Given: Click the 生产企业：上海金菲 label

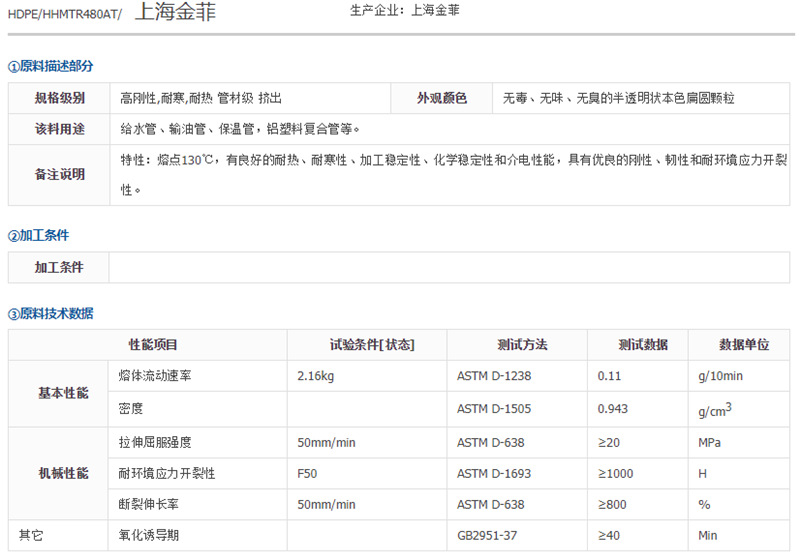Looking at the screenshot, I should click(x=405, y=10).
